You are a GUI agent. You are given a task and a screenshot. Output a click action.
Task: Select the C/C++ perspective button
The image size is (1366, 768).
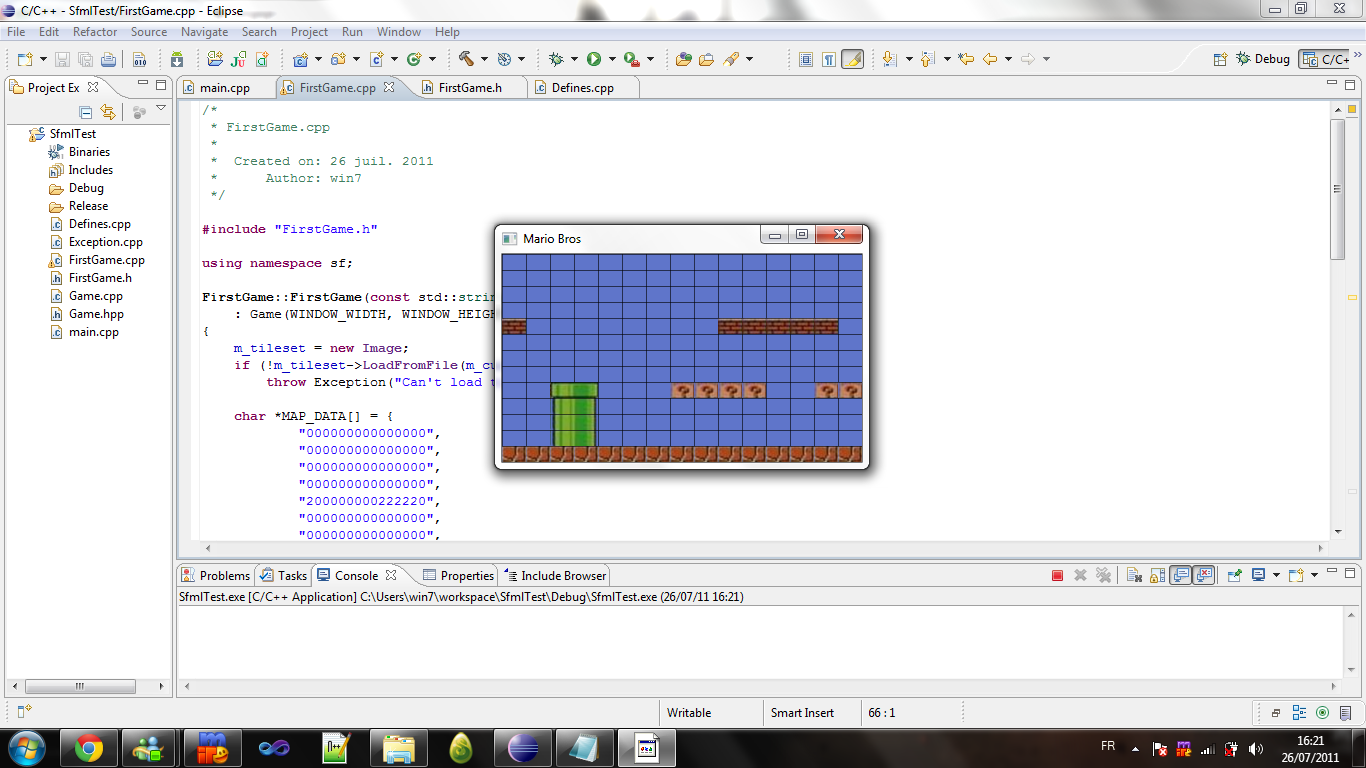coord(1326,59)
